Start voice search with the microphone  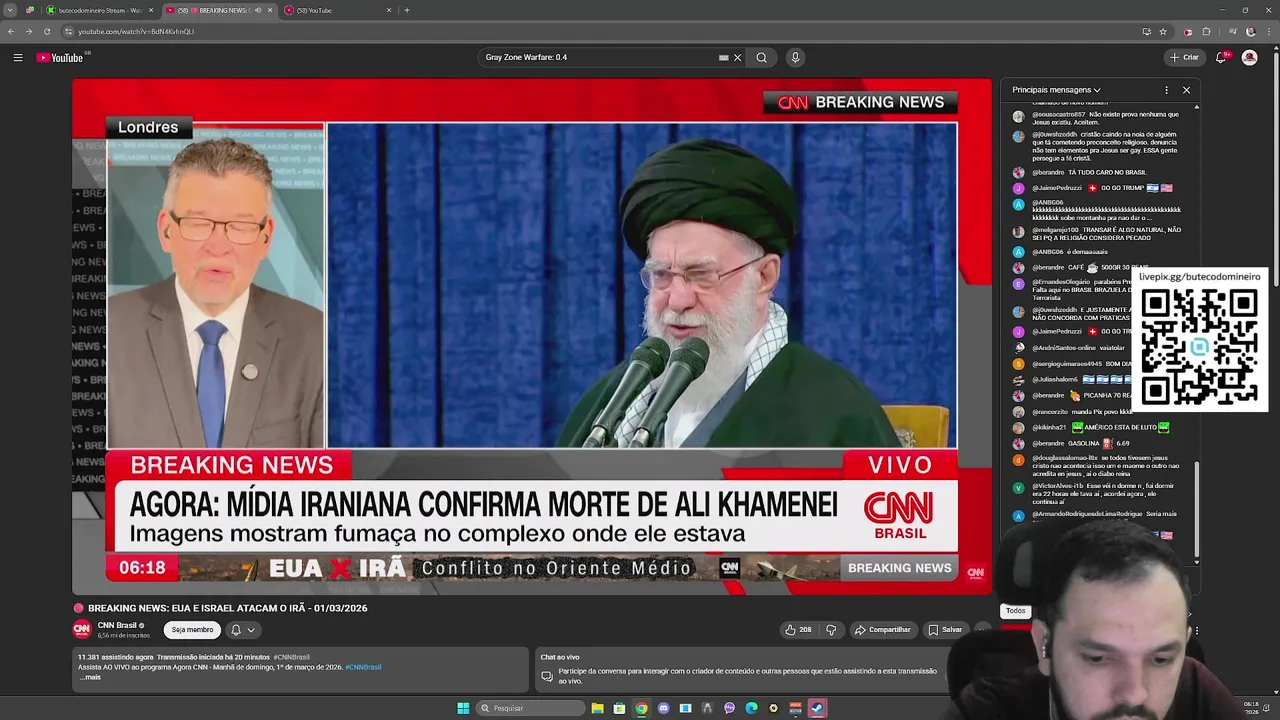coord(796,57)
